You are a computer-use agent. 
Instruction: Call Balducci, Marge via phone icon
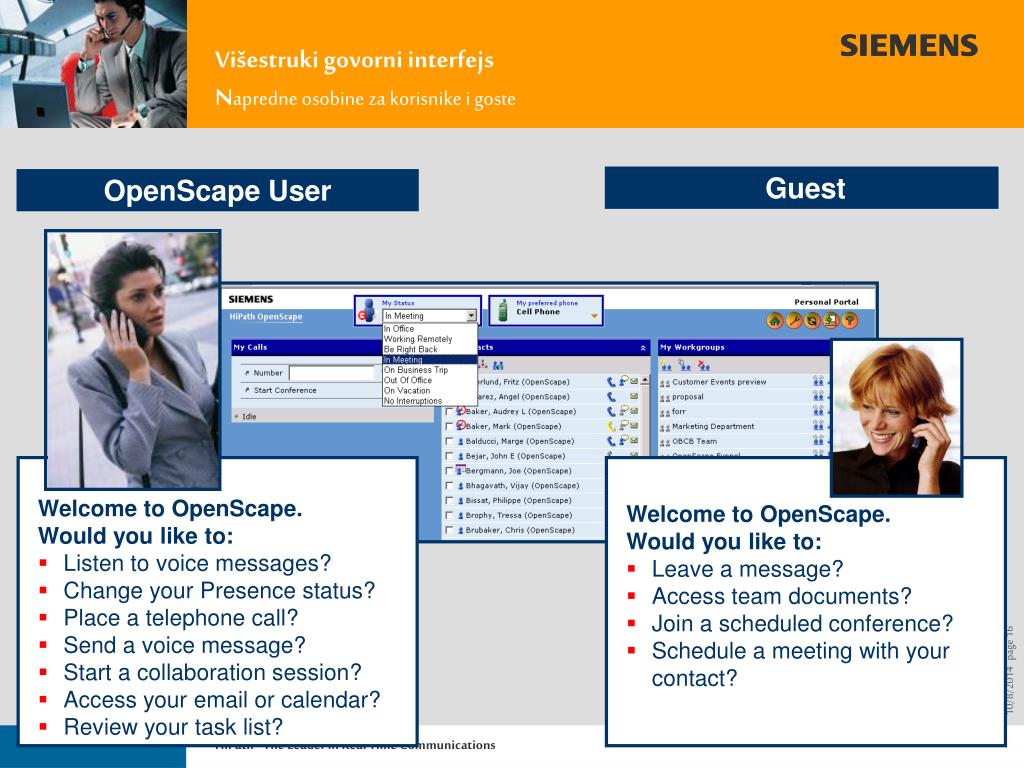tap(611, 441)
